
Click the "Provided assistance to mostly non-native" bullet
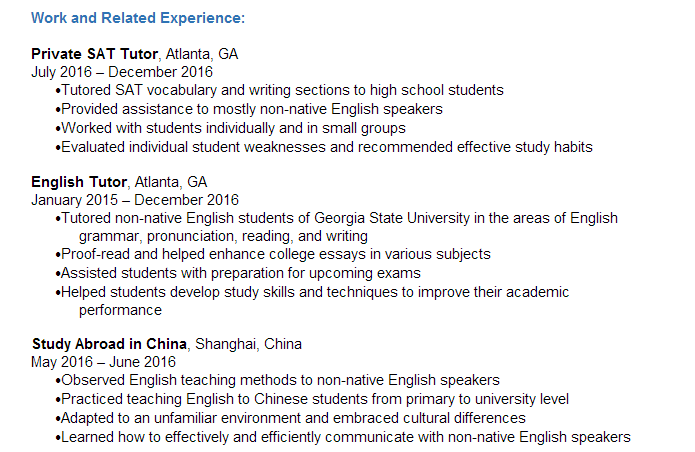click(x=251, y=109)
